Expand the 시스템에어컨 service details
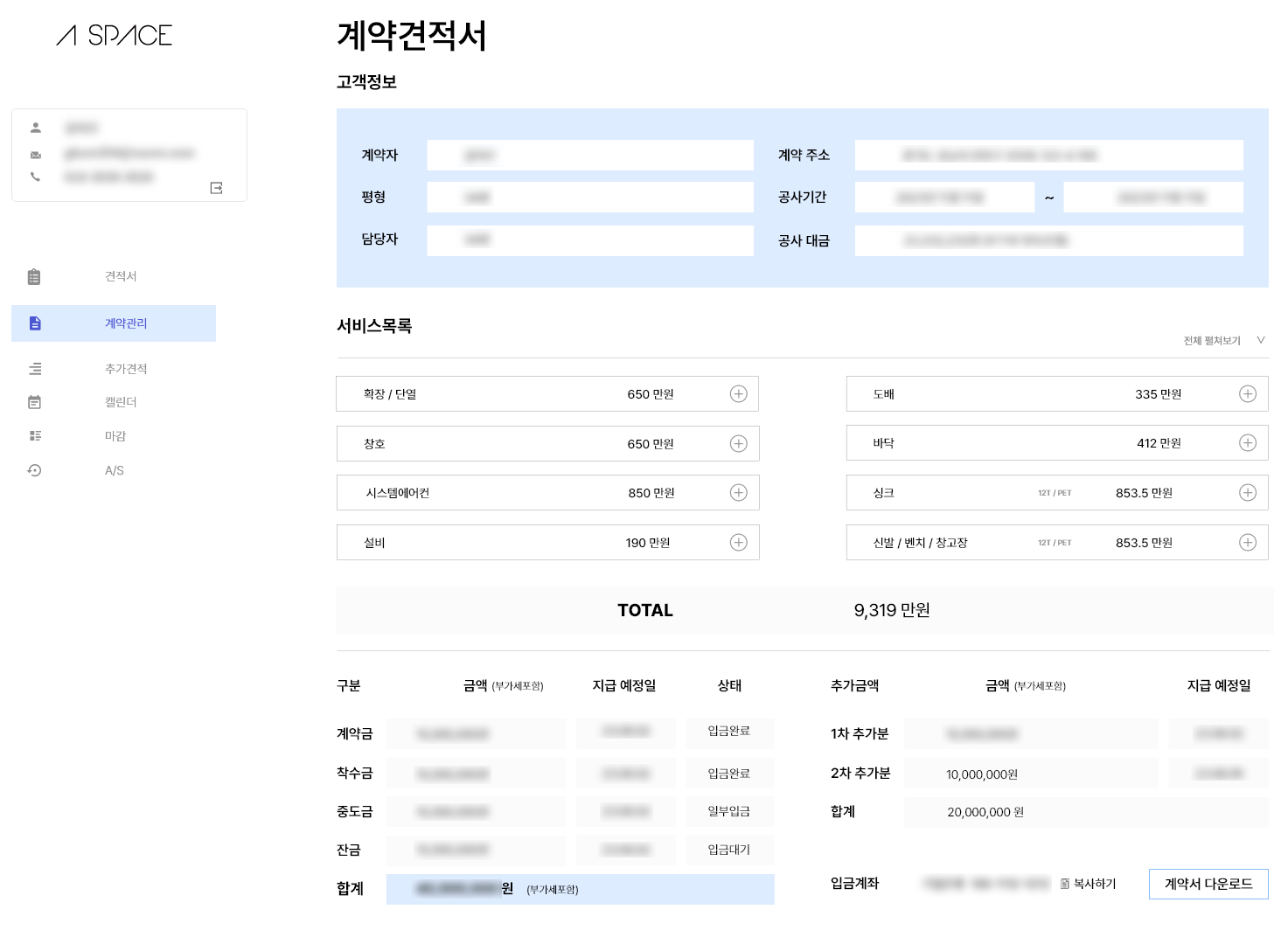The image size is (1288, 944). 739,493
